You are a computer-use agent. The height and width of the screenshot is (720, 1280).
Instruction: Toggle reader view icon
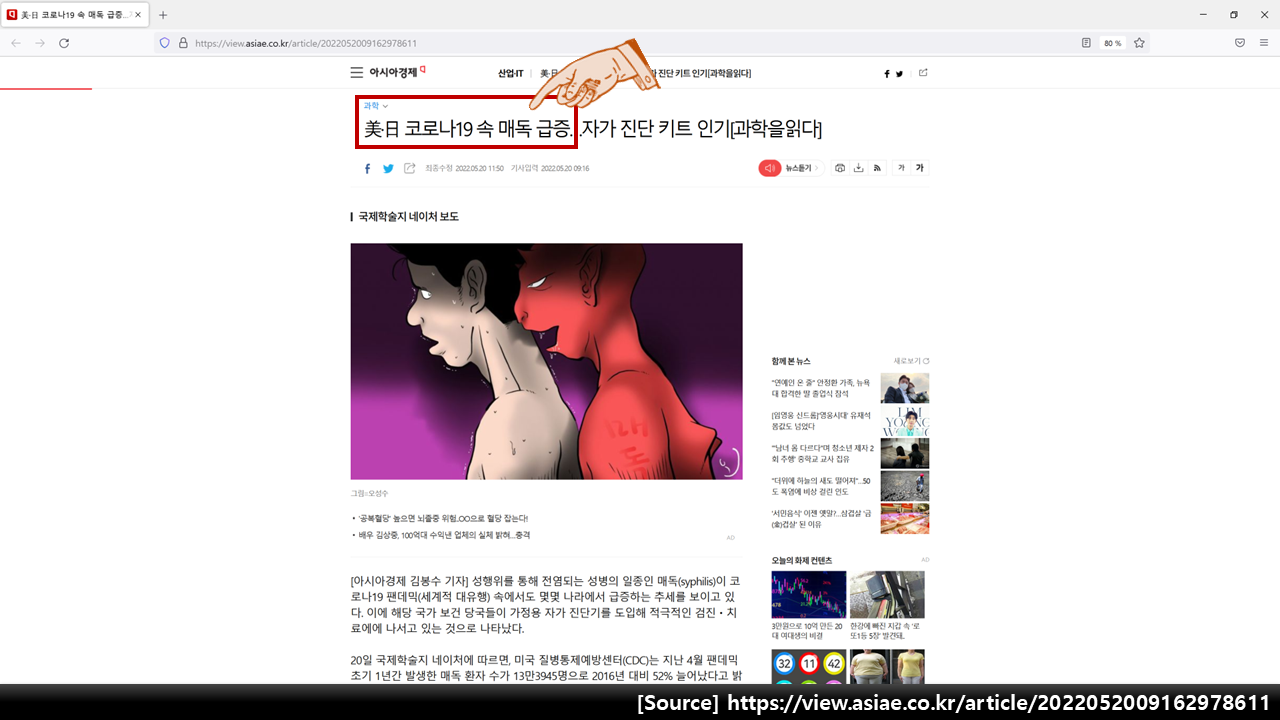[x=1086, y=43]
